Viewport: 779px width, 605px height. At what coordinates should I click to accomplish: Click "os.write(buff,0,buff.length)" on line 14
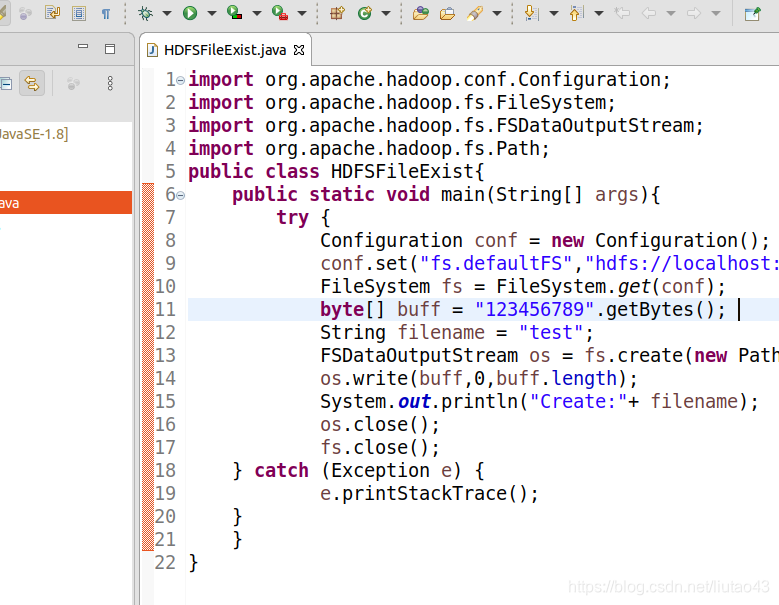click(473, 378)
